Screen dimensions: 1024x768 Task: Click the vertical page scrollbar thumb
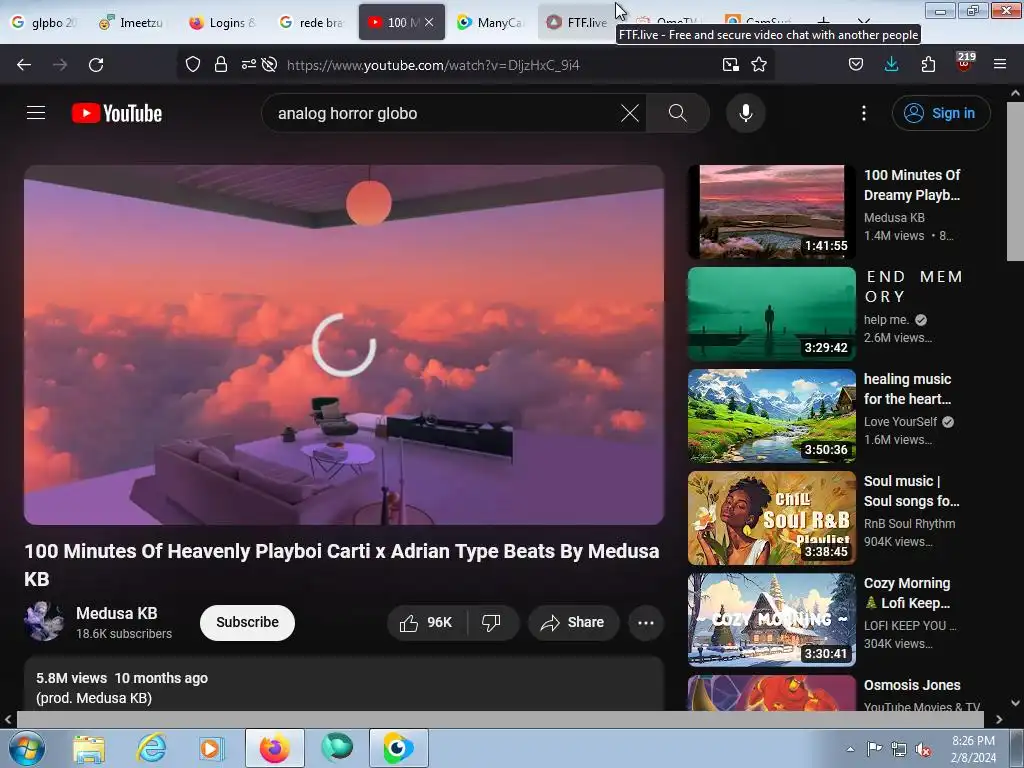[x=1015, y=182]
